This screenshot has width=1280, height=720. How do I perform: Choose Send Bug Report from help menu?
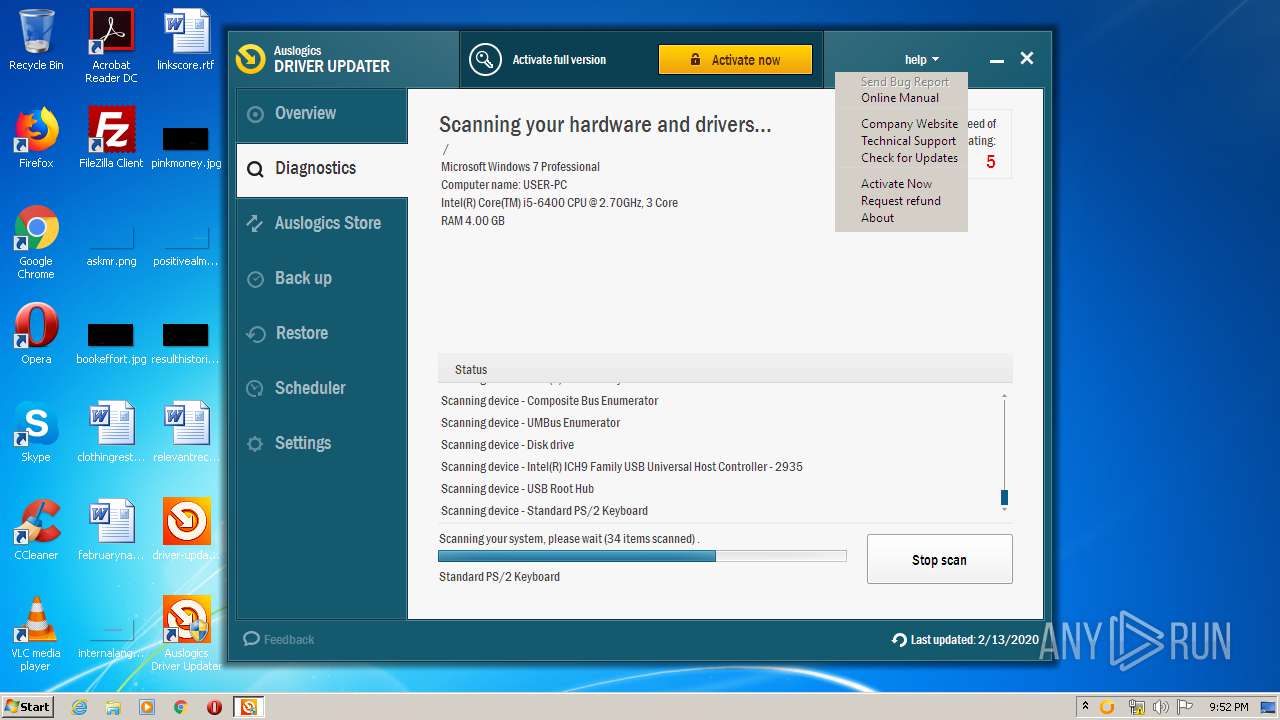pyautogui.click(x=905, y=82)
